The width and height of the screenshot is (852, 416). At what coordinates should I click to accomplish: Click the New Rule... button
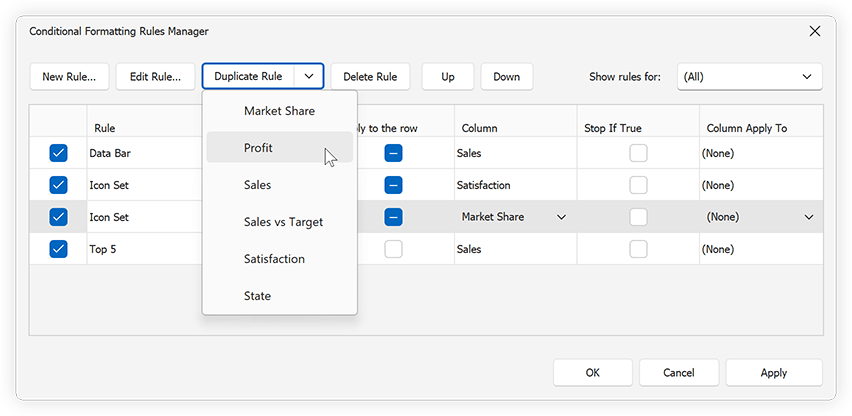(69, 77)
